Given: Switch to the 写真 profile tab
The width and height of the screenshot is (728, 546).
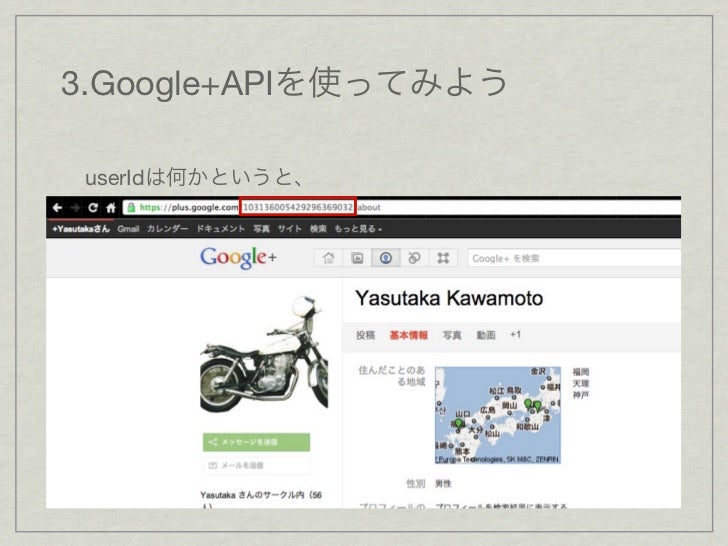Looking at the screenshot, I should [x=452, y=335].
